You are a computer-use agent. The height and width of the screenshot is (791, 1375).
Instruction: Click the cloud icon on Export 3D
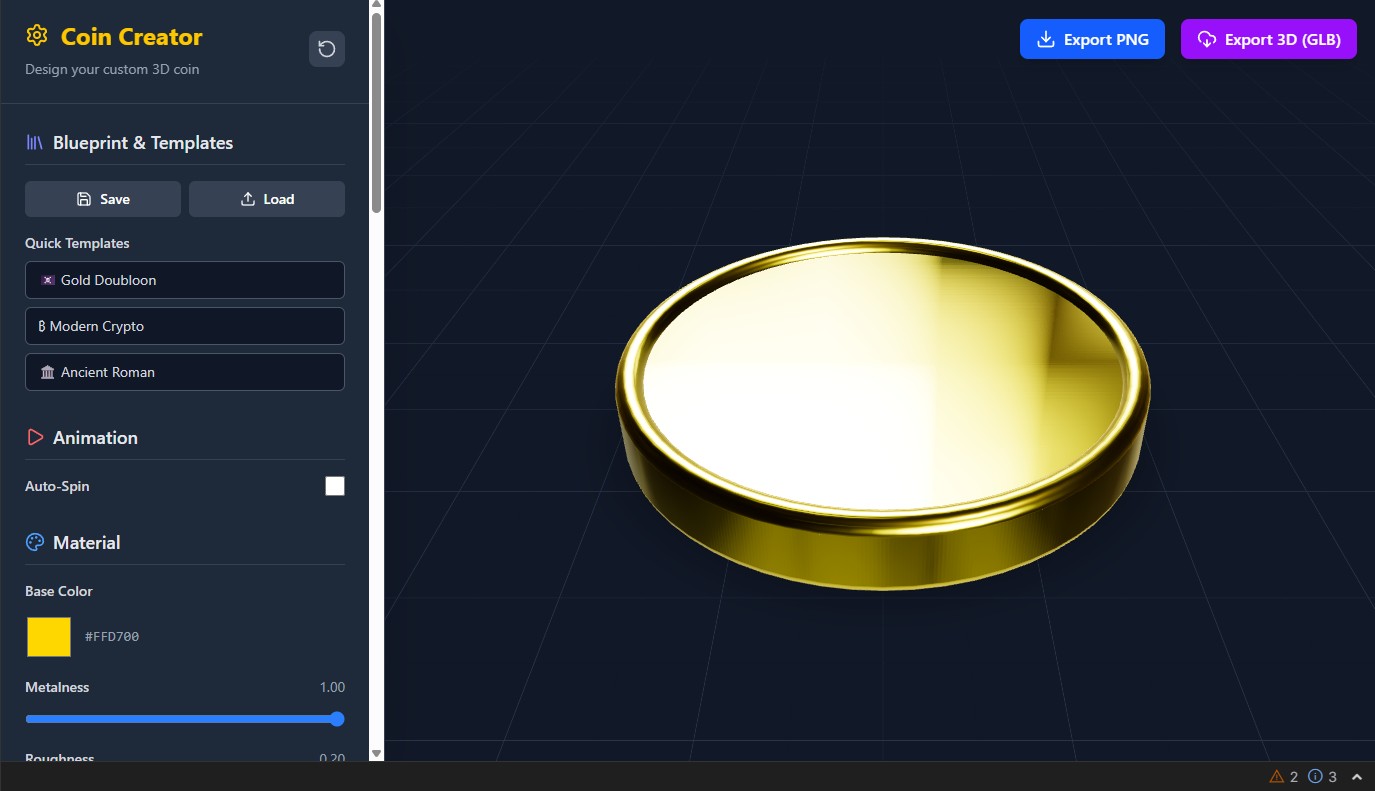1207,39
